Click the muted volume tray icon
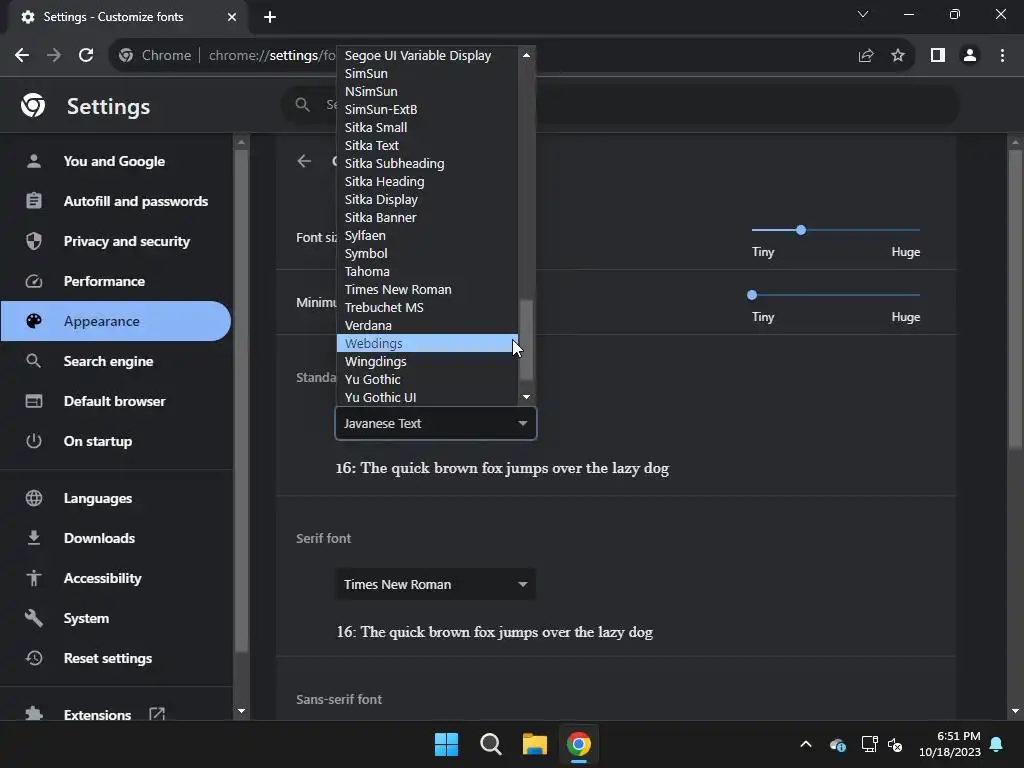 (x=895, y=744)
